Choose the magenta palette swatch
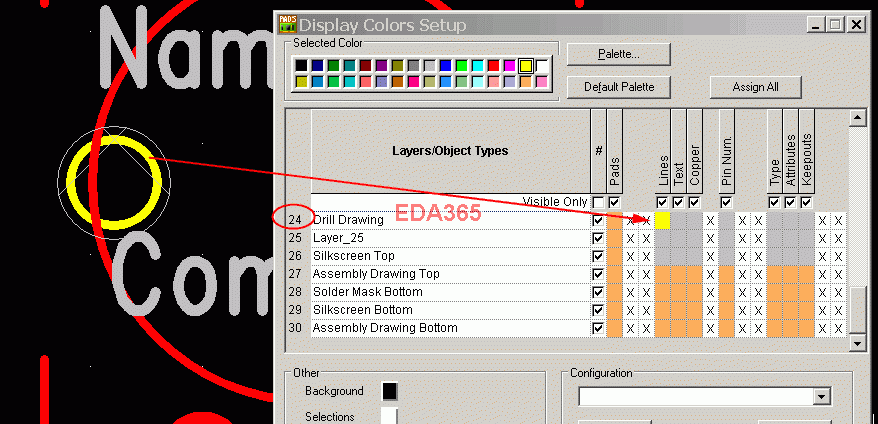The width and height of the screenshot is (878, 424). tap(510, 66)
